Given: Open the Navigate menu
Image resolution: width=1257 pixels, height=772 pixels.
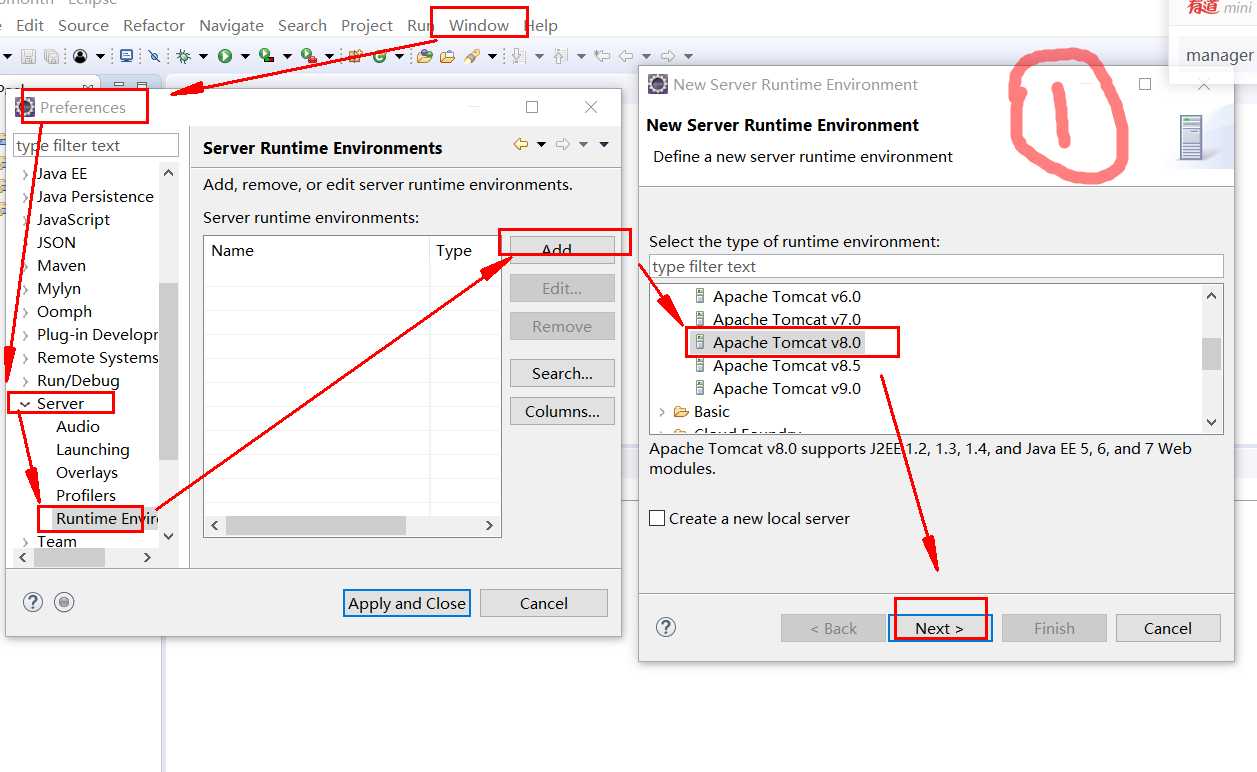Looking at the screenshot, I should coord(232,25).
